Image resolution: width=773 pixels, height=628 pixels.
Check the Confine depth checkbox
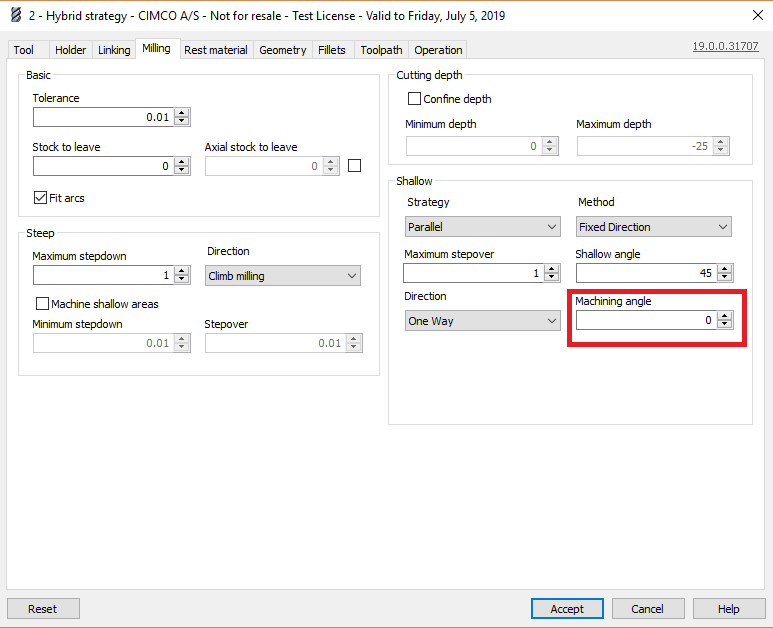[415, 99]
